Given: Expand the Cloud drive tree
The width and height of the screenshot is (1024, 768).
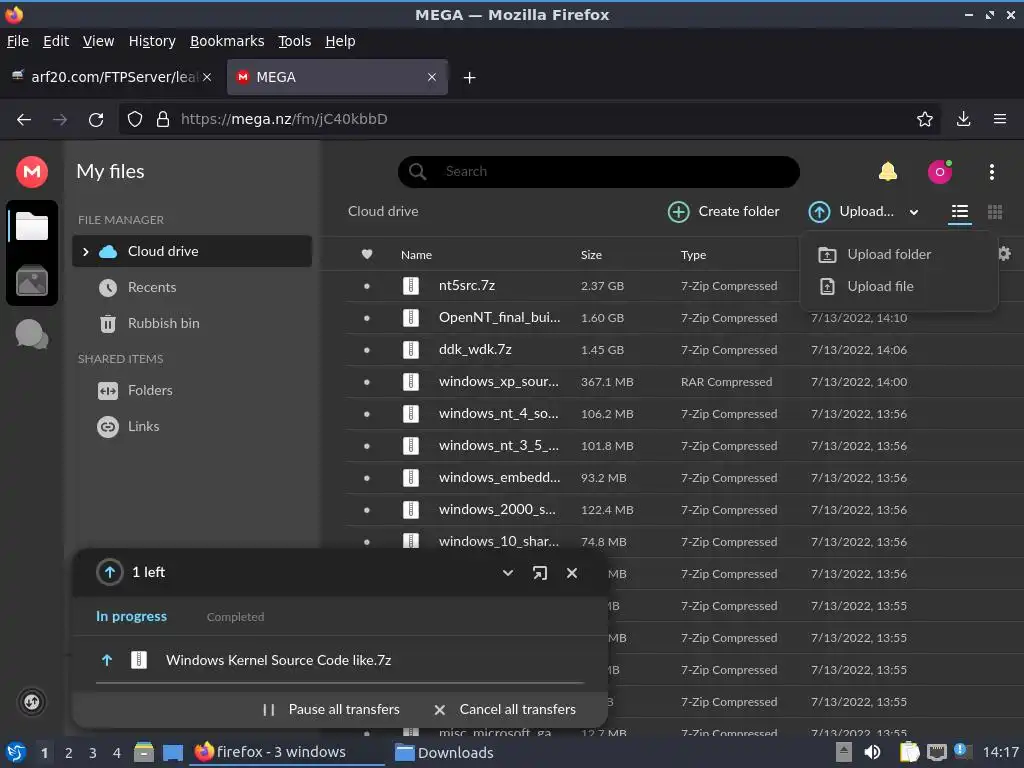Looking at the screenshot, I should (86, 251).
